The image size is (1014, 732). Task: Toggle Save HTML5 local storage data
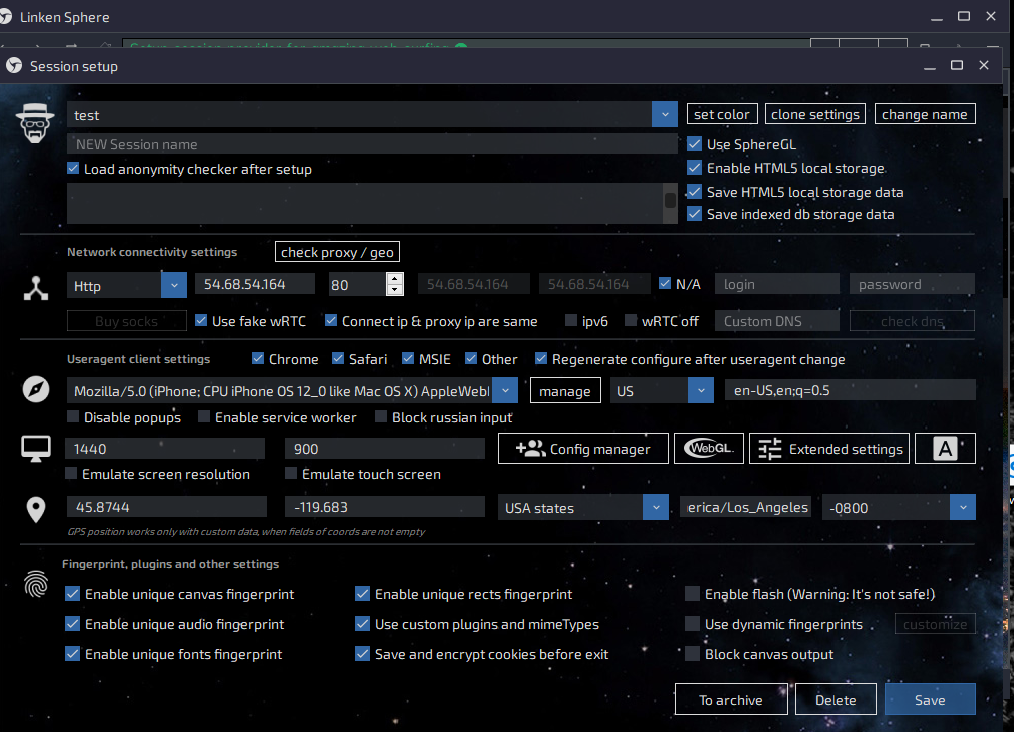(695, 192)
